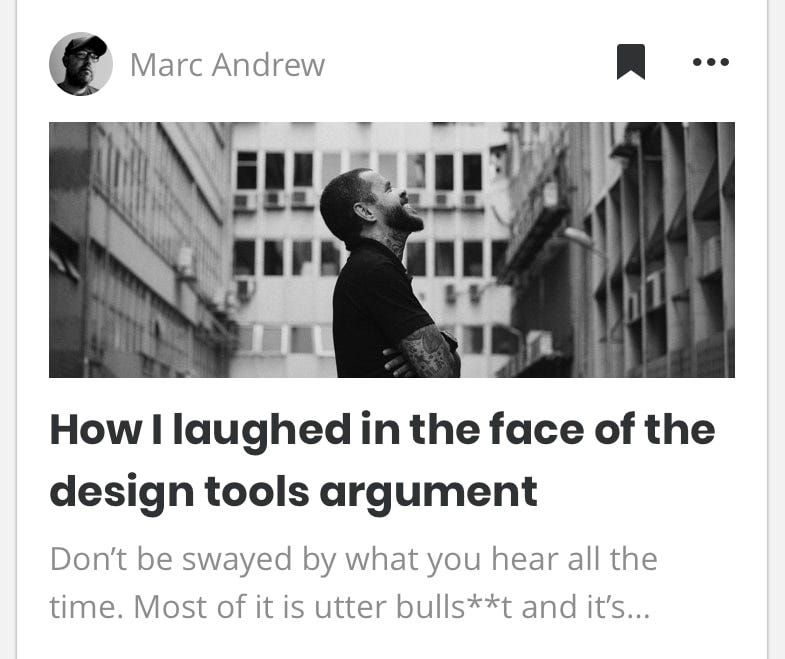Toggle the bookmark icon on the article
Viewport: 785px width, 659px height.
tap(630, 62)
